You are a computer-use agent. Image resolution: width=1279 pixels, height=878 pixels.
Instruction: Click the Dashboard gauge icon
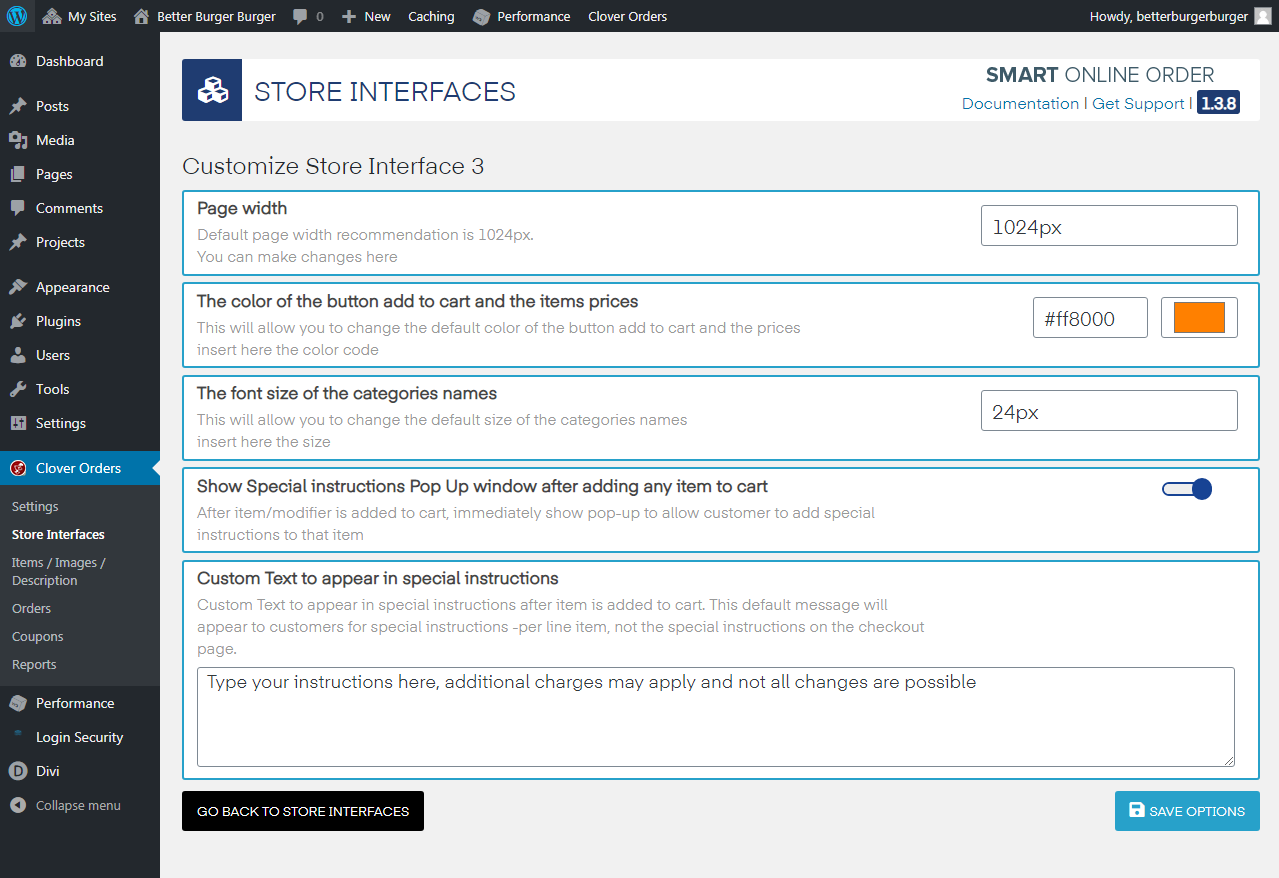[18, 61]
